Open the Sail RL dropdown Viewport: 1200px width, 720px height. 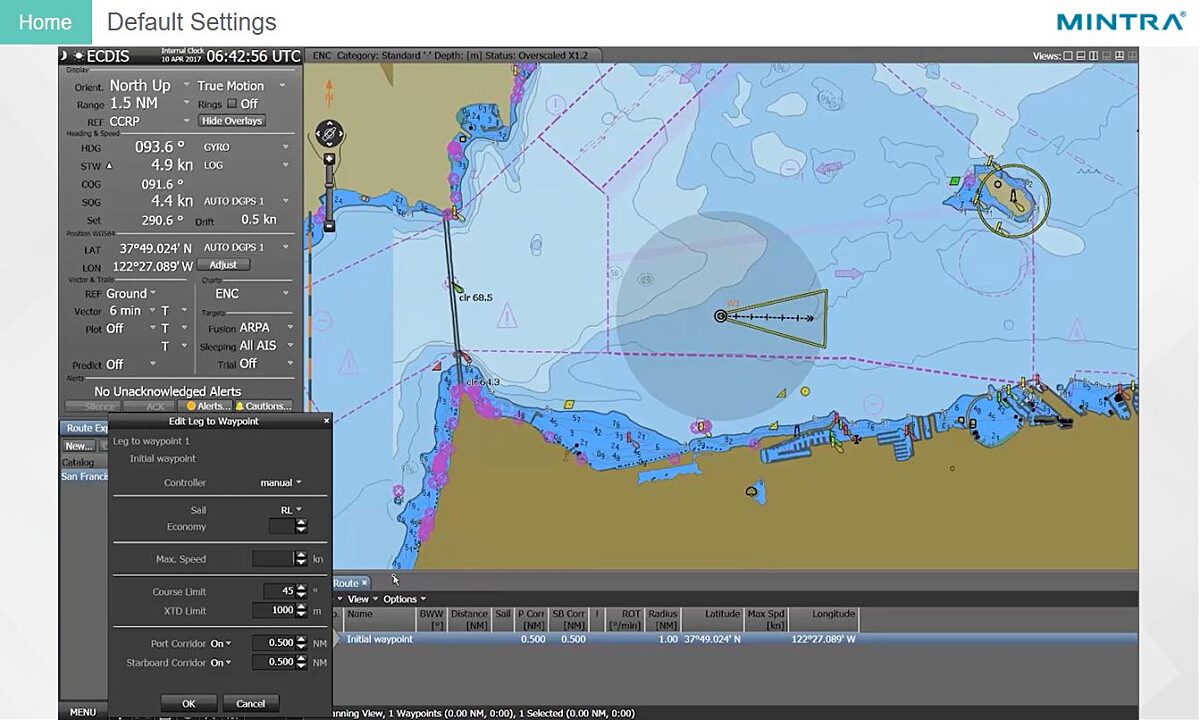[x=290, y=510]
